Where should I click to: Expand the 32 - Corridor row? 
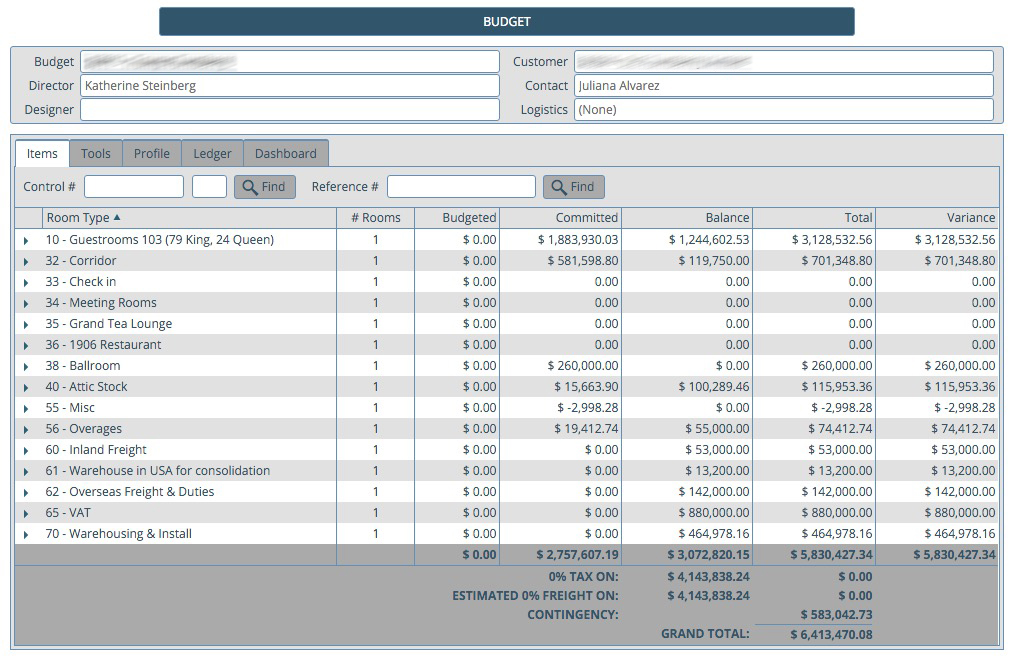pyautogui.click(x=26, y=261)
